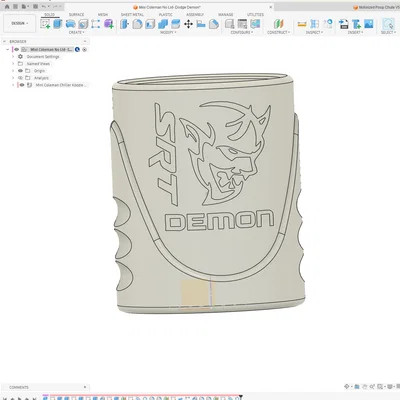Select the Extrude tool
The height and width of the screenshot is (400, 400).
(x=58, y=24)
